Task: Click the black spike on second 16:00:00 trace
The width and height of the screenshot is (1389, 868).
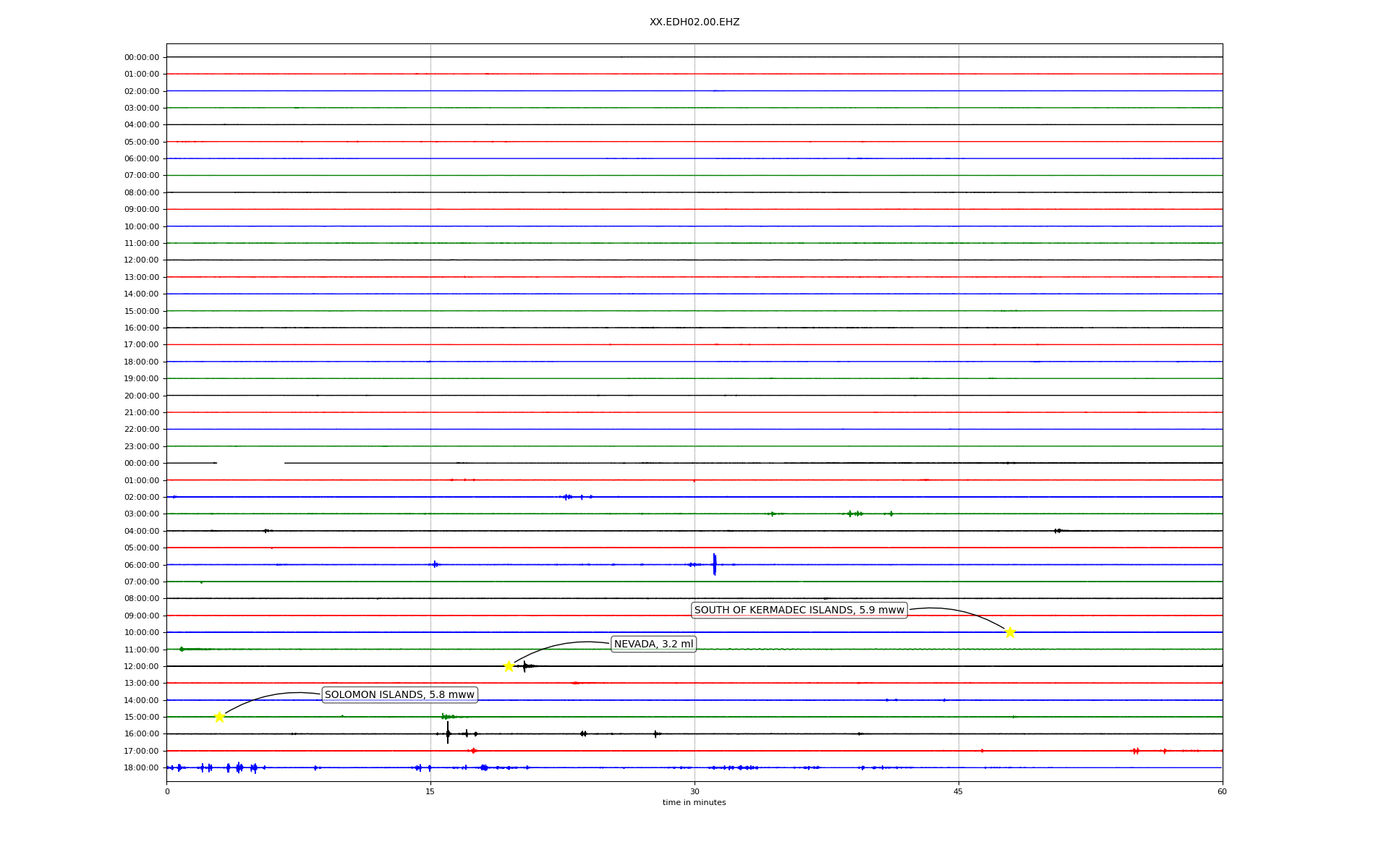Action: point(448,733)
